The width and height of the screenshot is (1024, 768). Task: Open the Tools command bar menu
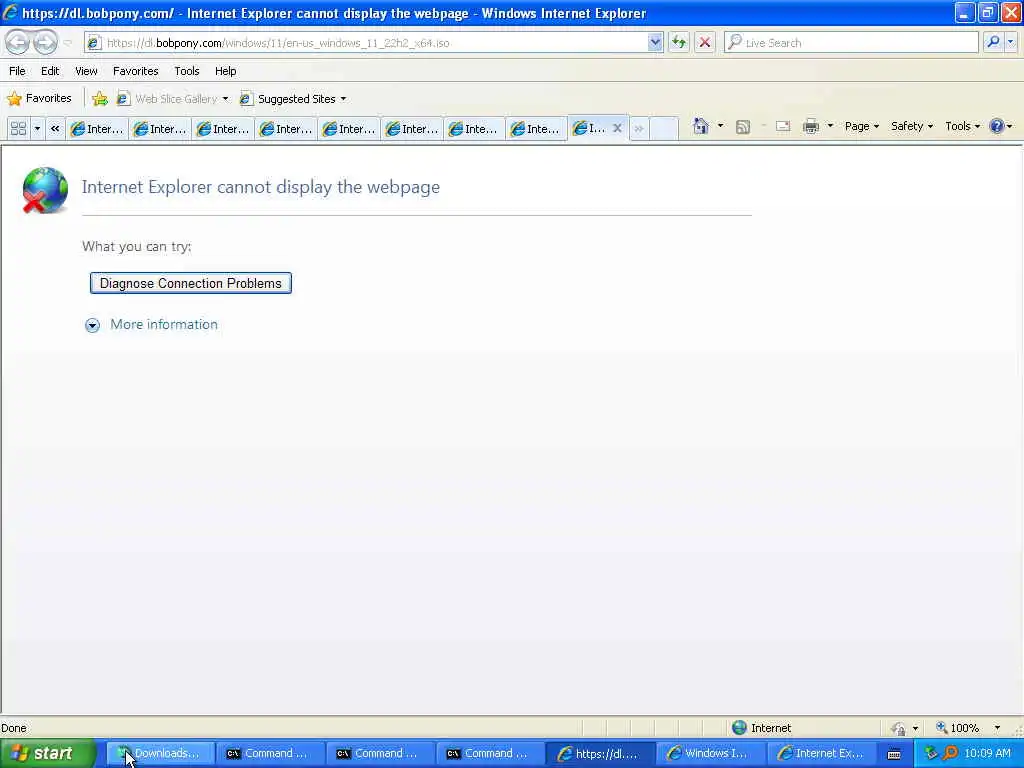point(963,126)
